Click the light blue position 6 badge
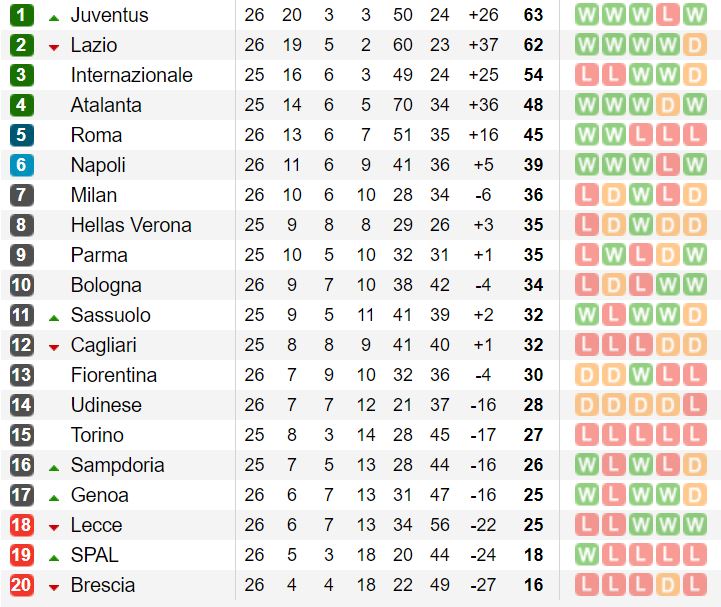This screenshot has width=721, height=607. (x=22, y=165)
